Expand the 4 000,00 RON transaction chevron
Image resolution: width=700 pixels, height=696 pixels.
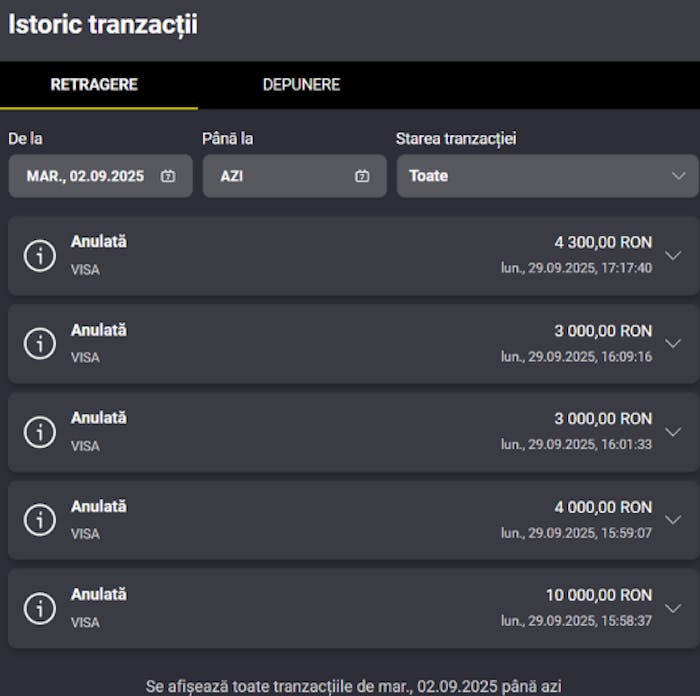(x=673, y=520)
